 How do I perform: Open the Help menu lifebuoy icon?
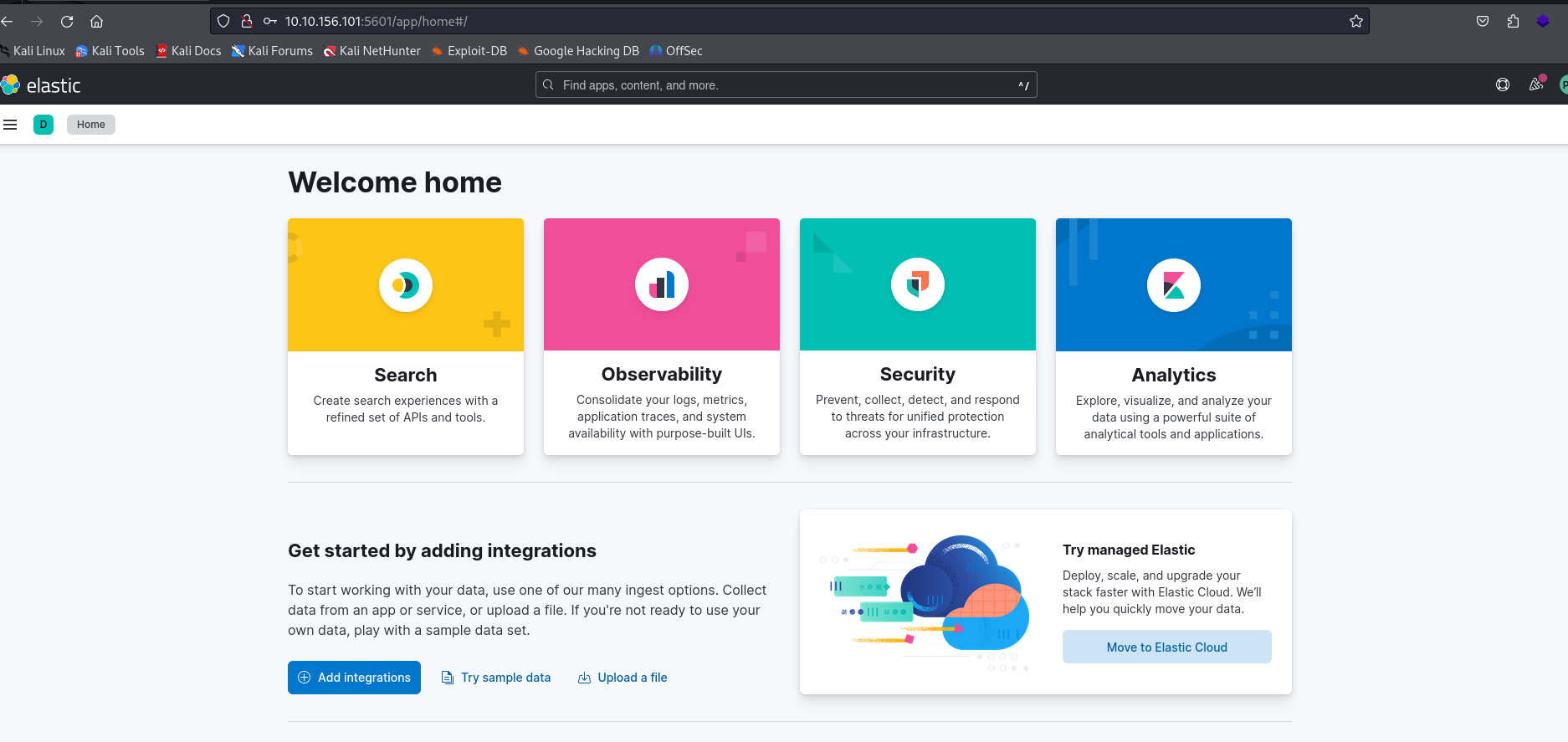point(1503,84)
